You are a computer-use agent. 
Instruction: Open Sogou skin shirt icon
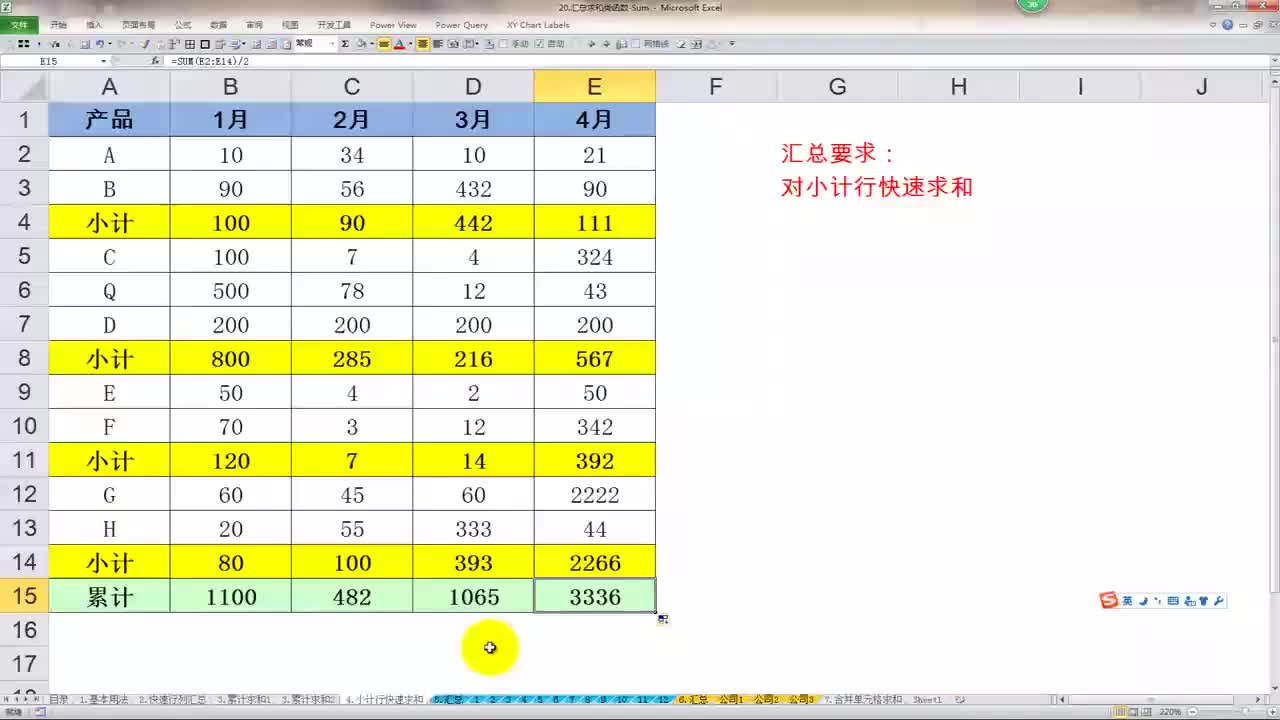tap(1203, 601)
